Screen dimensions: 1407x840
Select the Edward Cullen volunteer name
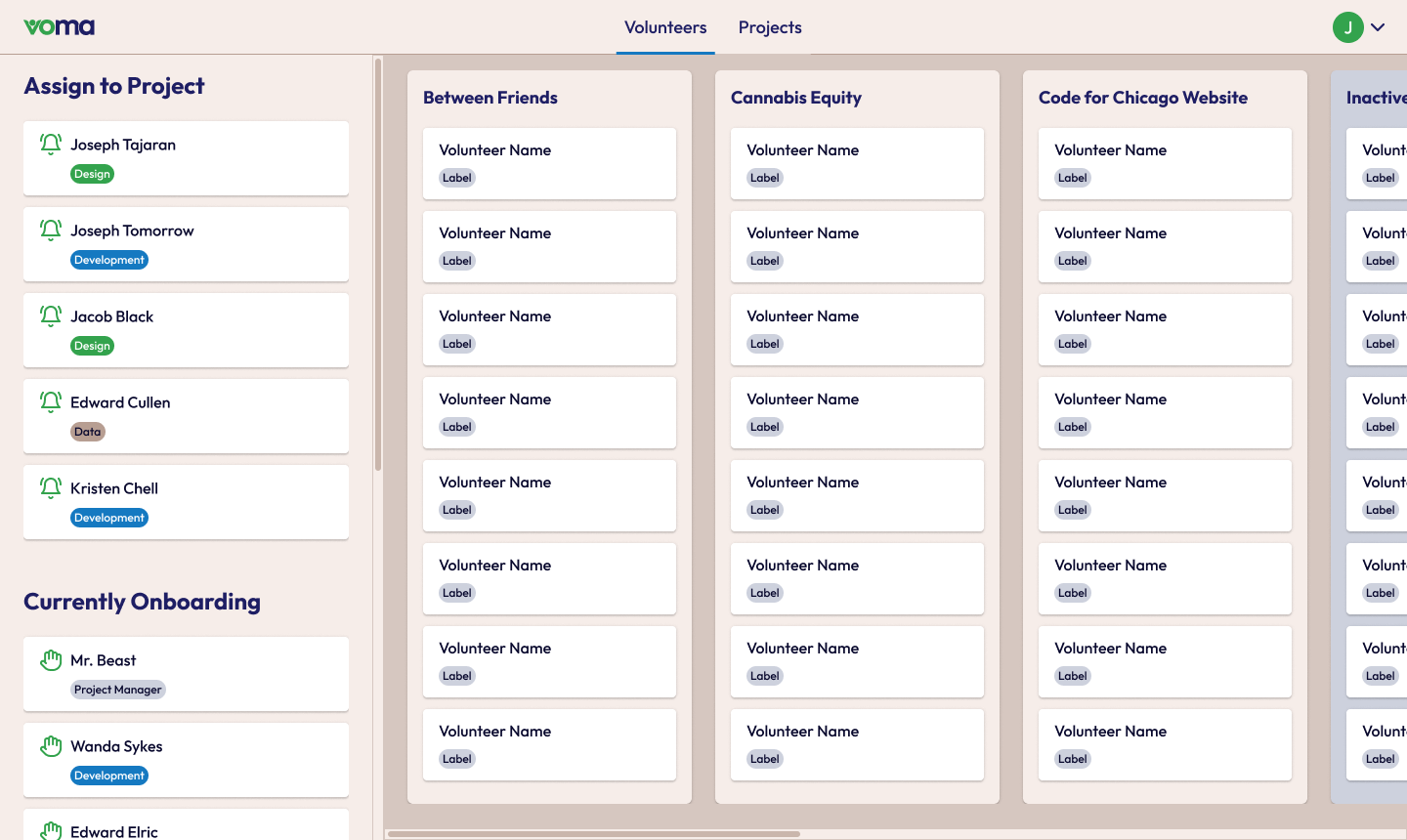[x=120, y=402]
